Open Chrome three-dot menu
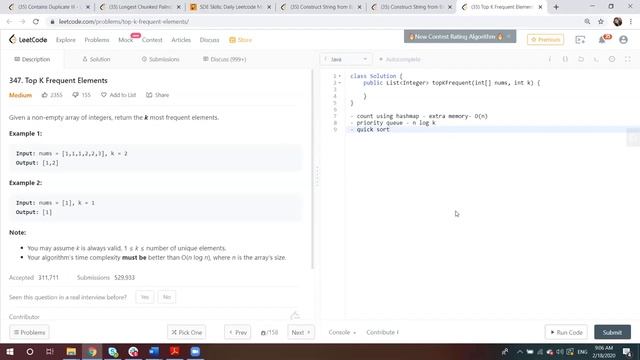640x360 pixels. click(631, 22)
